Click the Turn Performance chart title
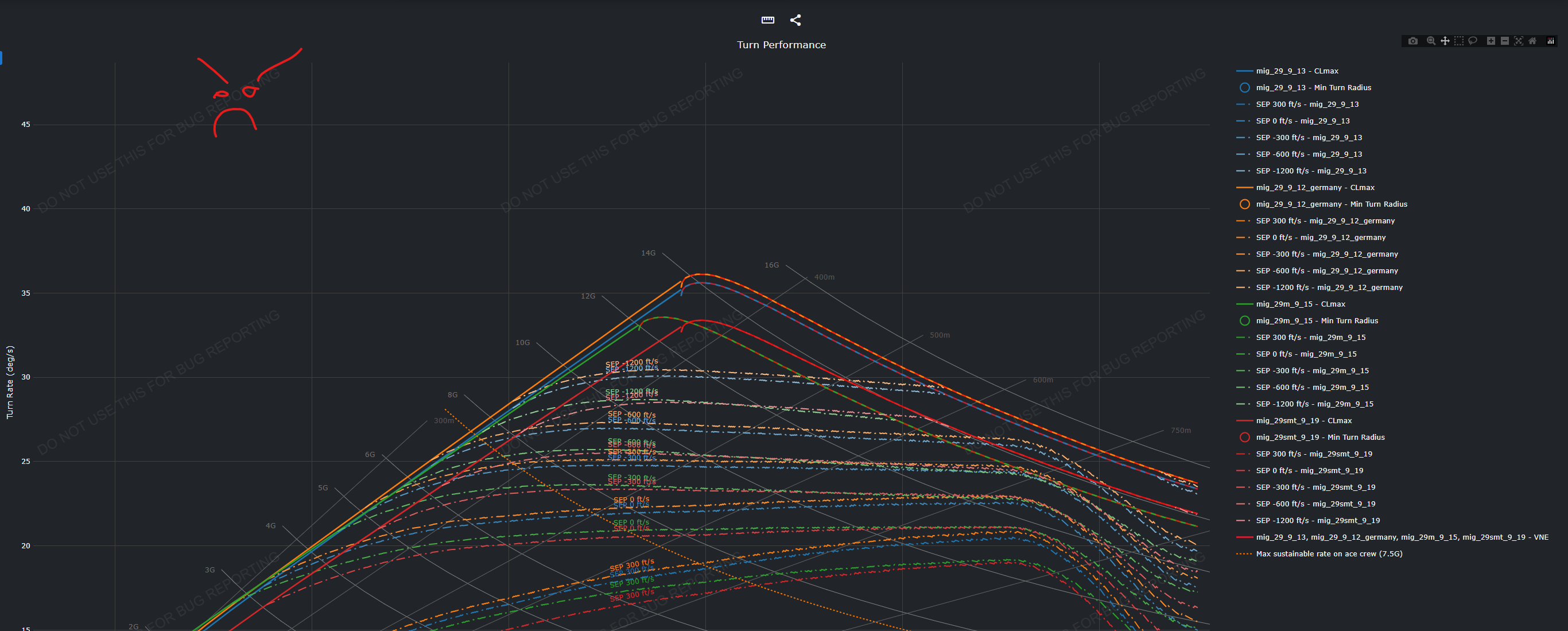1568x631 pixels. [x=781, y=45]
